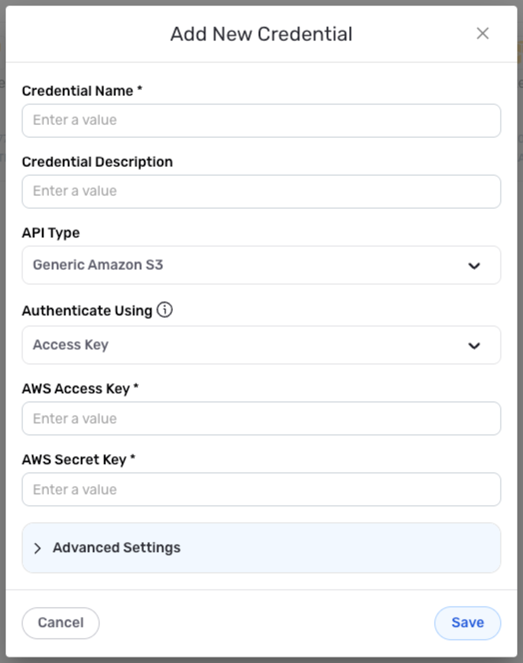Close the Add New Credential dialog
Image resolution: width=523 pixels, height=663 pixels.
click(482, 33)
